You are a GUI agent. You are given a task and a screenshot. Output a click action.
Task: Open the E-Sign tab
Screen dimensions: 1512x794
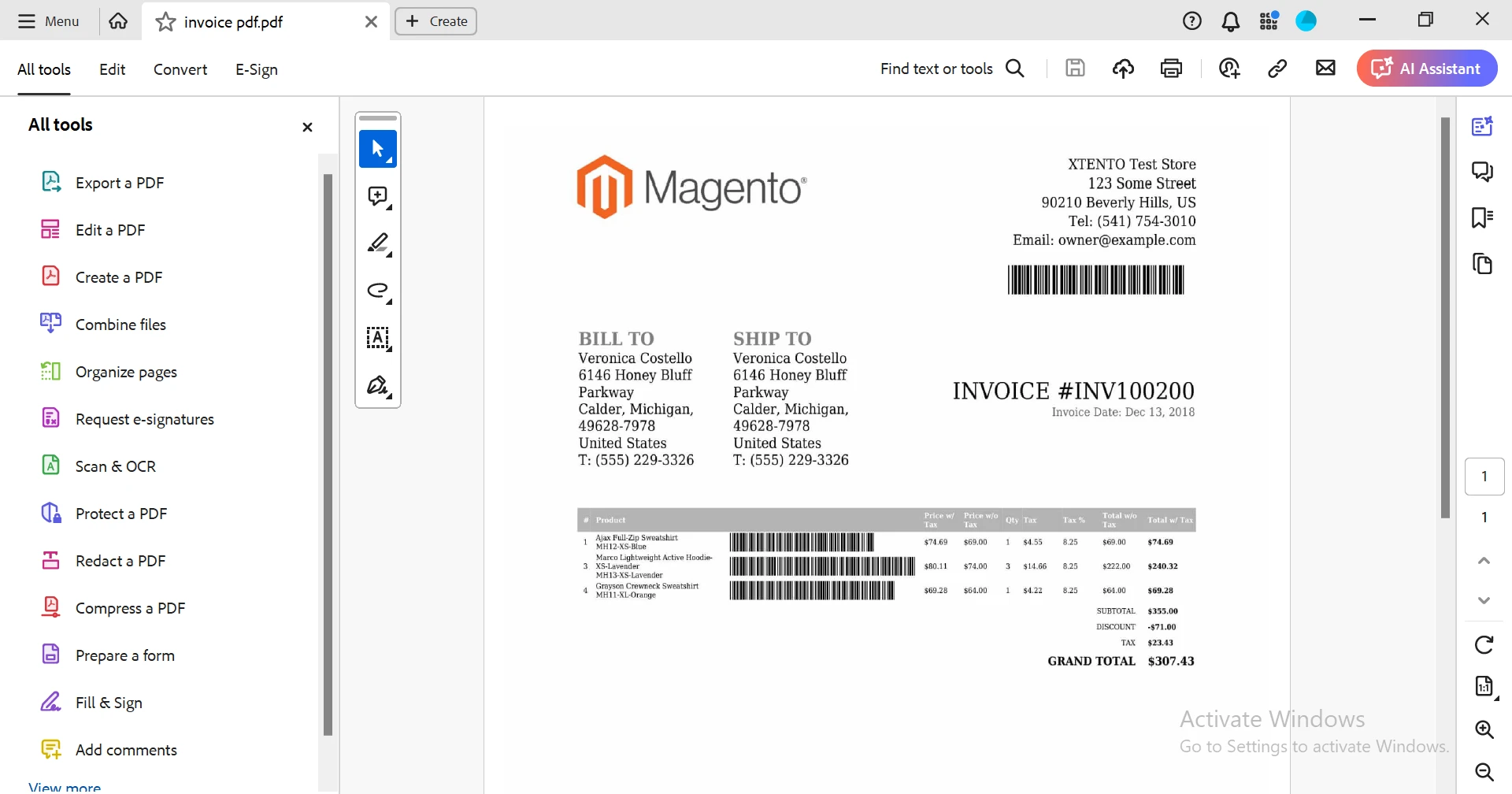pyautogui.click(x=257, y=69)
